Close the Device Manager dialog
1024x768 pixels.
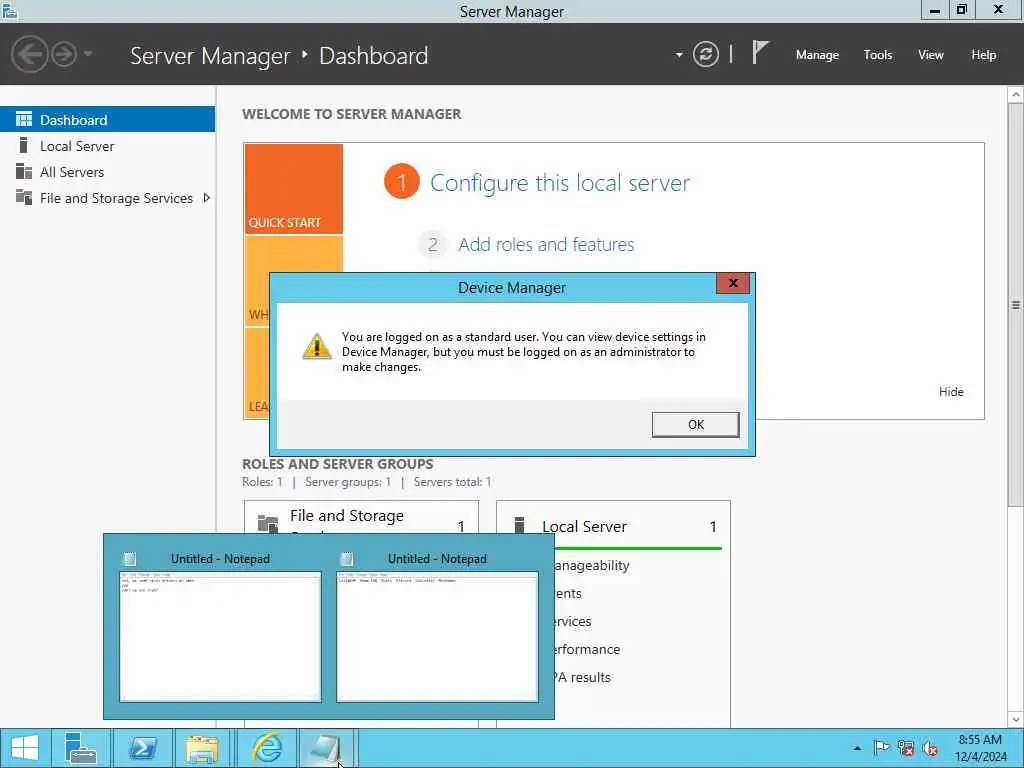[733, 283]
